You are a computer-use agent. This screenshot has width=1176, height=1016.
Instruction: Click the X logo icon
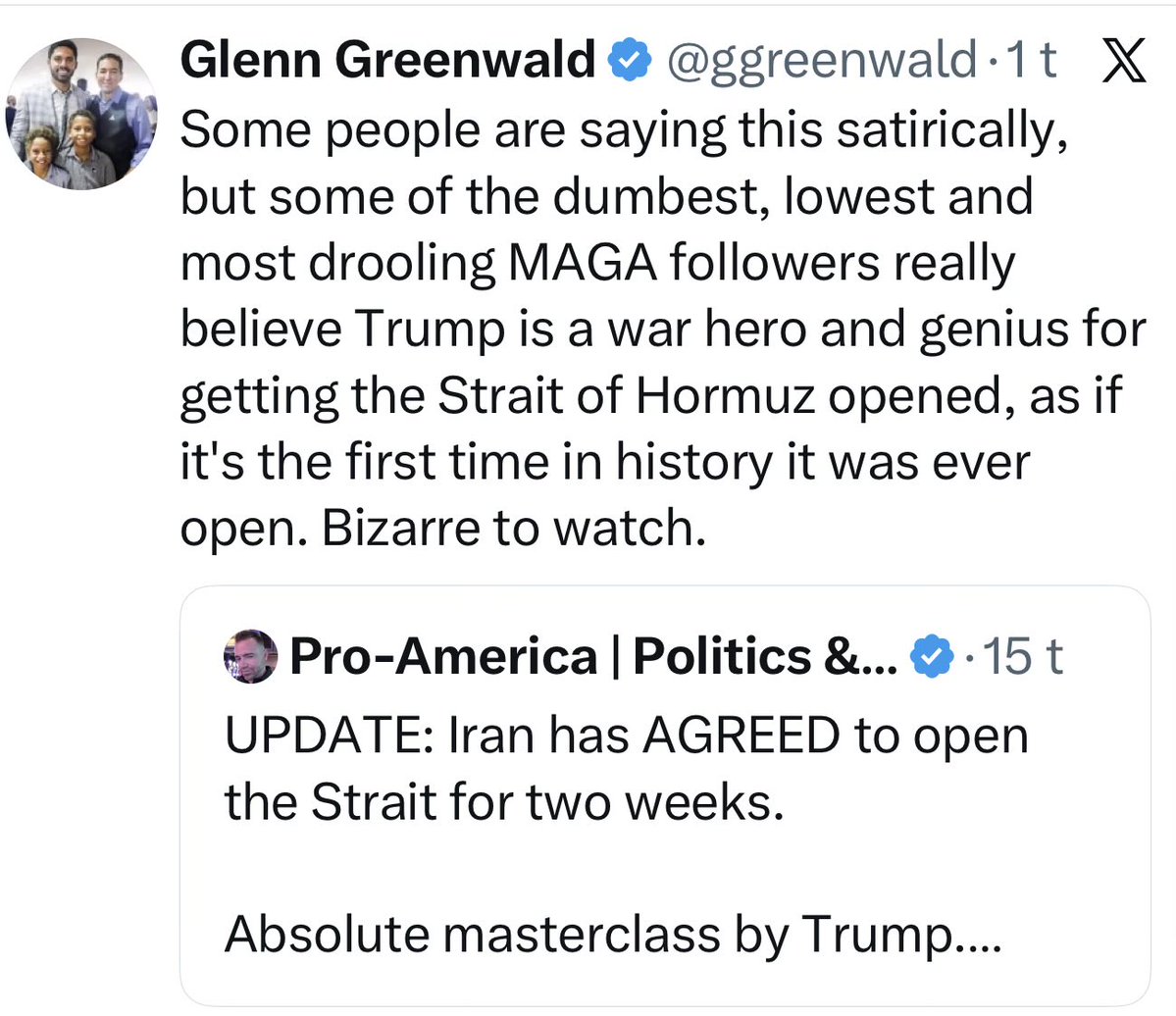[1122, 62]
